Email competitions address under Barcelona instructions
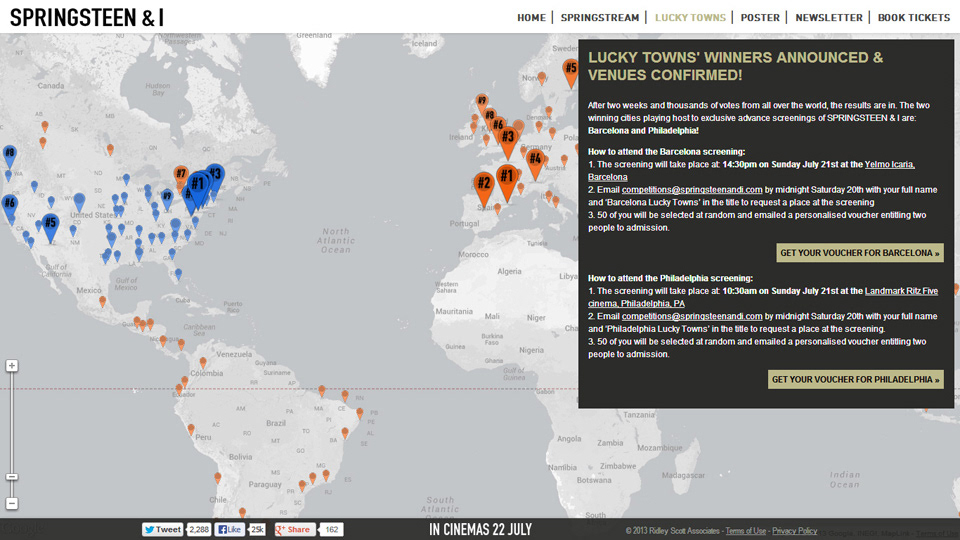960x540 pixels. tap(692, 190)
